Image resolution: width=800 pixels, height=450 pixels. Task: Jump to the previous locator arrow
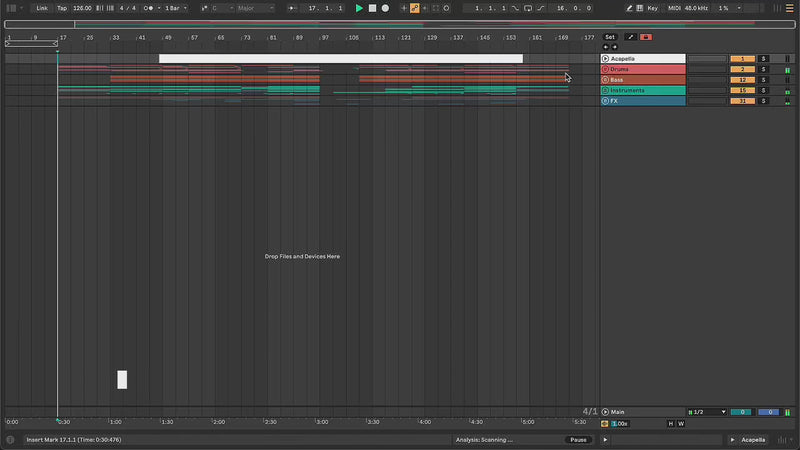[605, 47]
